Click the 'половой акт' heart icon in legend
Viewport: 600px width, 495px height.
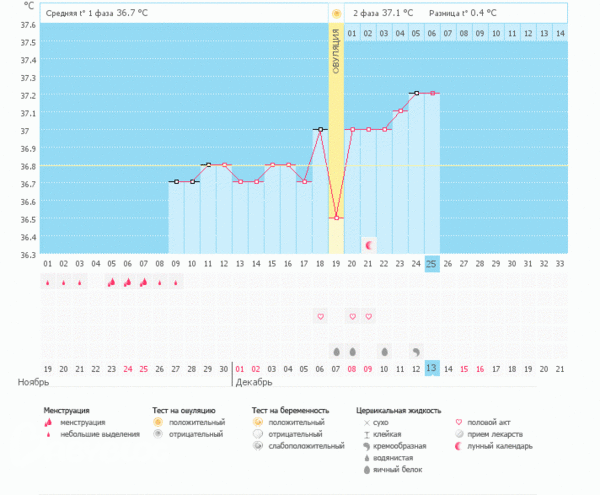pyautogui.click(x=459, y=423)
